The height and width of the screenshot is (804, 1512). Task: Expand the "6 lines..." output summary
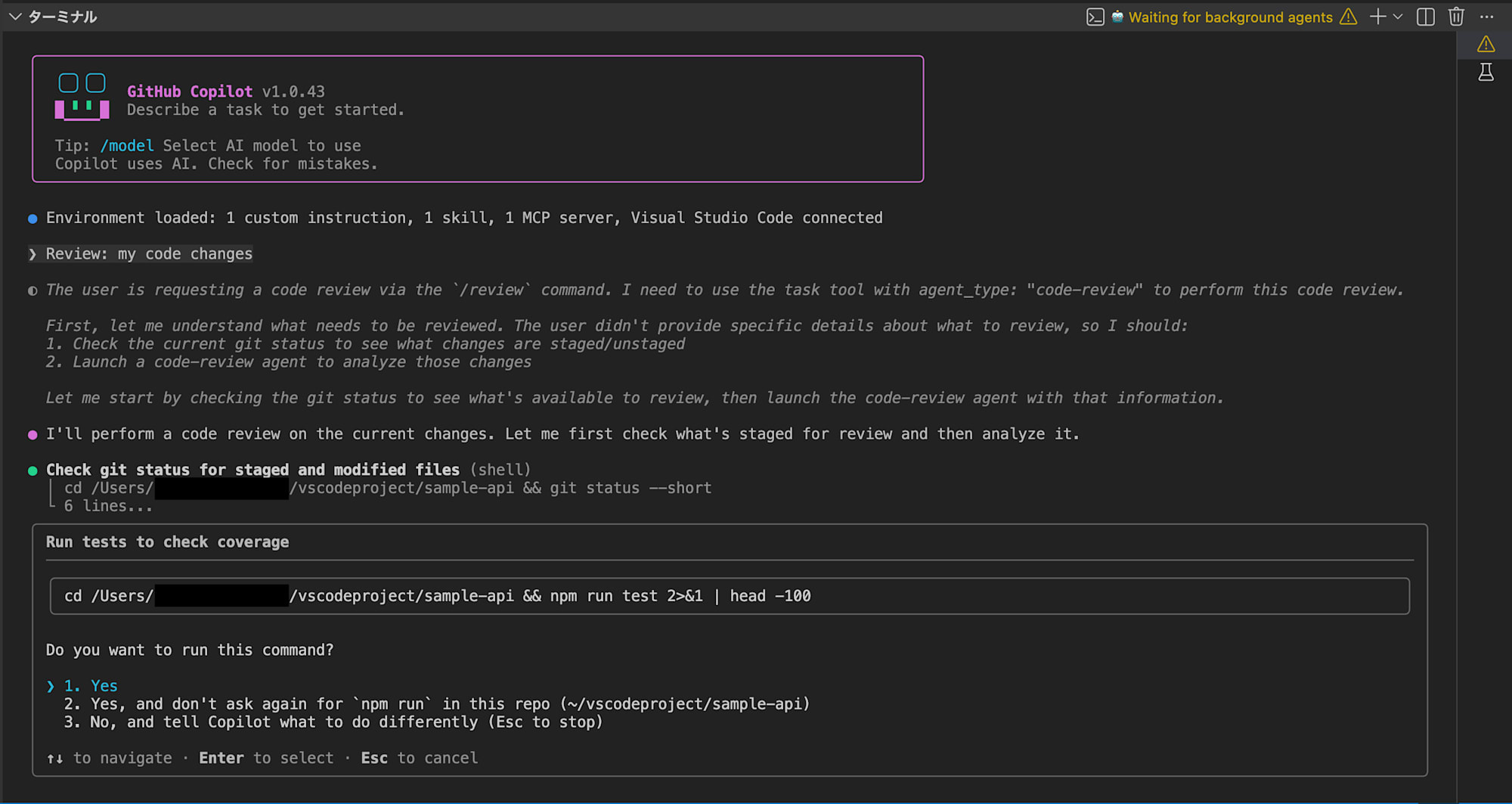108,506
